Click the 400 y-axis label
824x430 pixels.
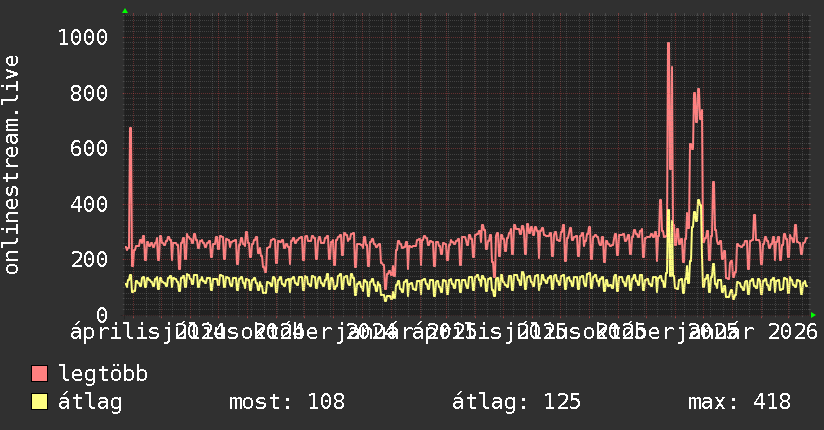point(89,204)
